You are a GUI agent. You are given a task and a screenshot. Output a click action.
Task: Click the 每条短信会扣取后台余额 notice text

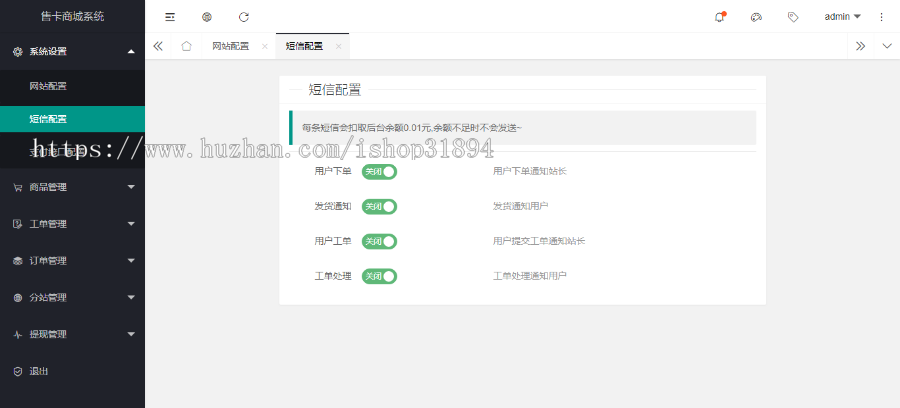pos(412,127)
